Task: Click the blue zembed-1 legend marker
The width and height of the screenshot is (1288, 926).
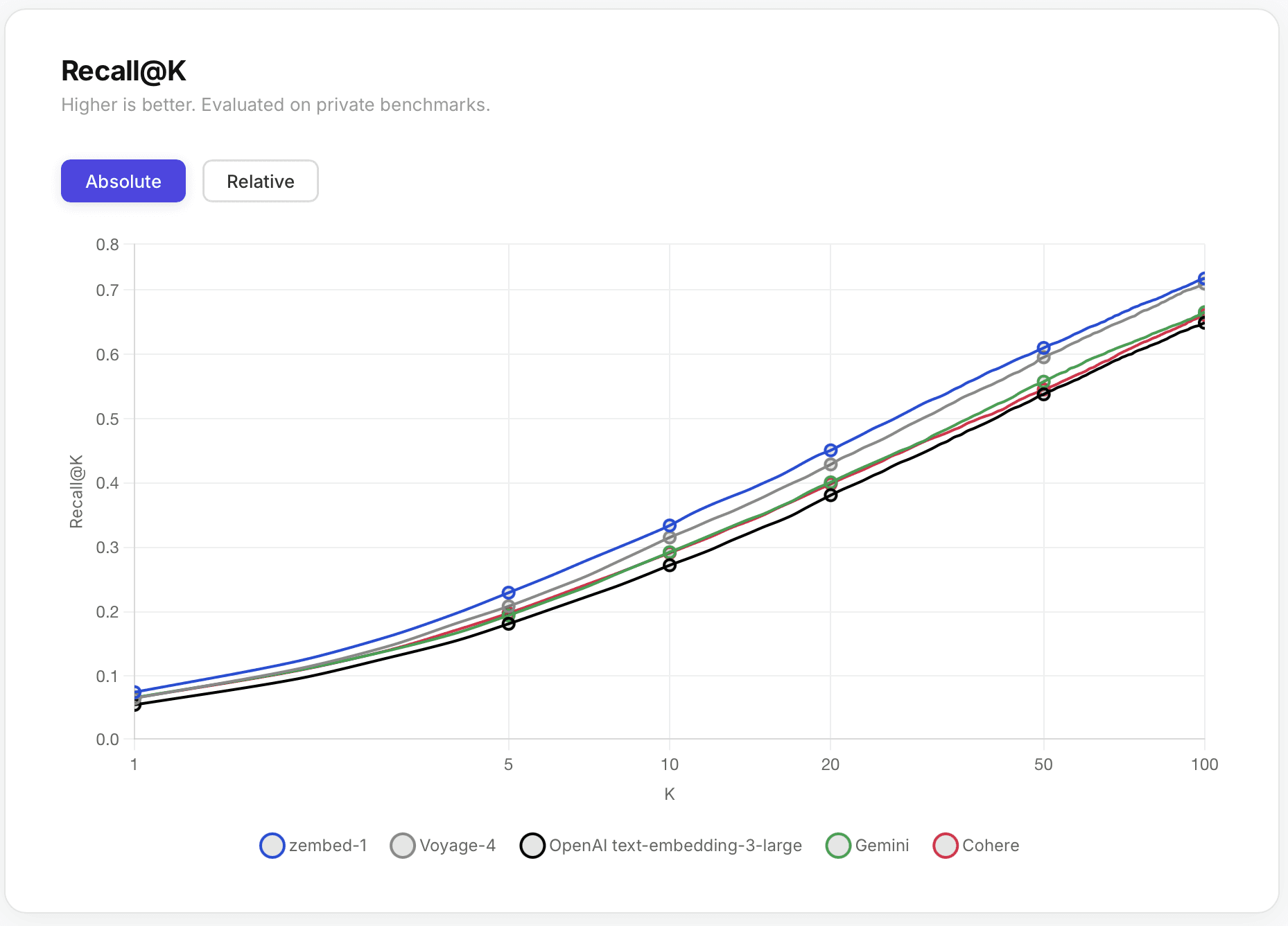Action: [x=272, y=846]
